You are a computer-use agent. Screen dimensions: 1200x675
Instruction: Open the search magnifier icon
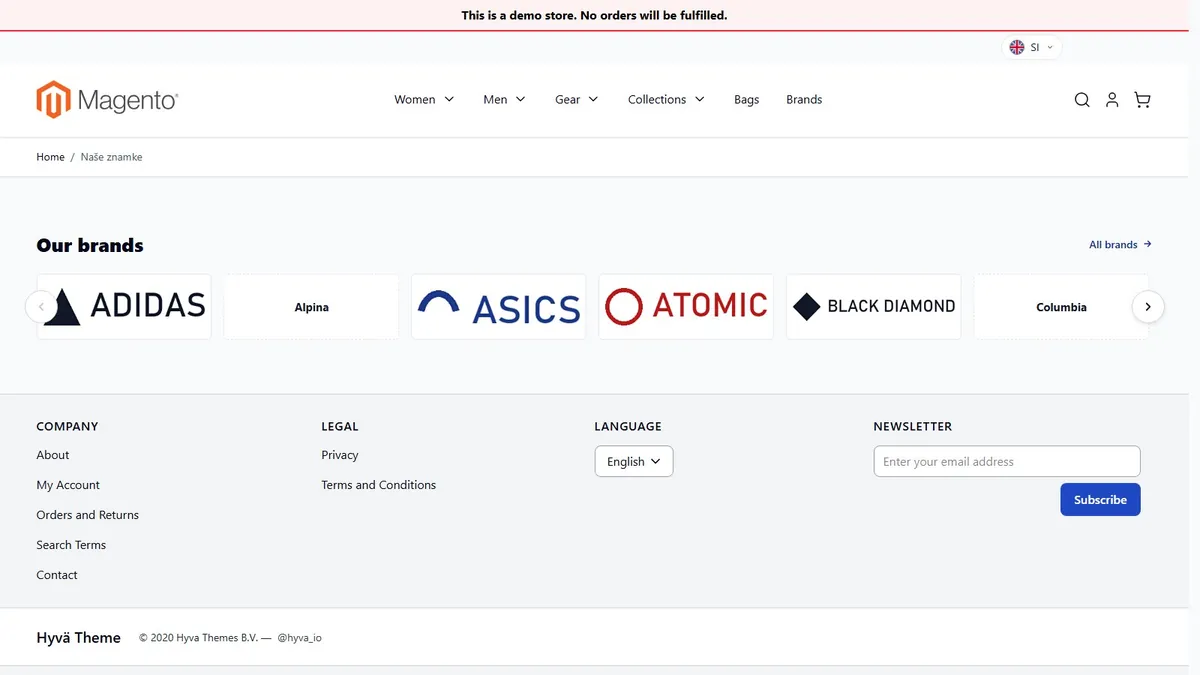1082,100
